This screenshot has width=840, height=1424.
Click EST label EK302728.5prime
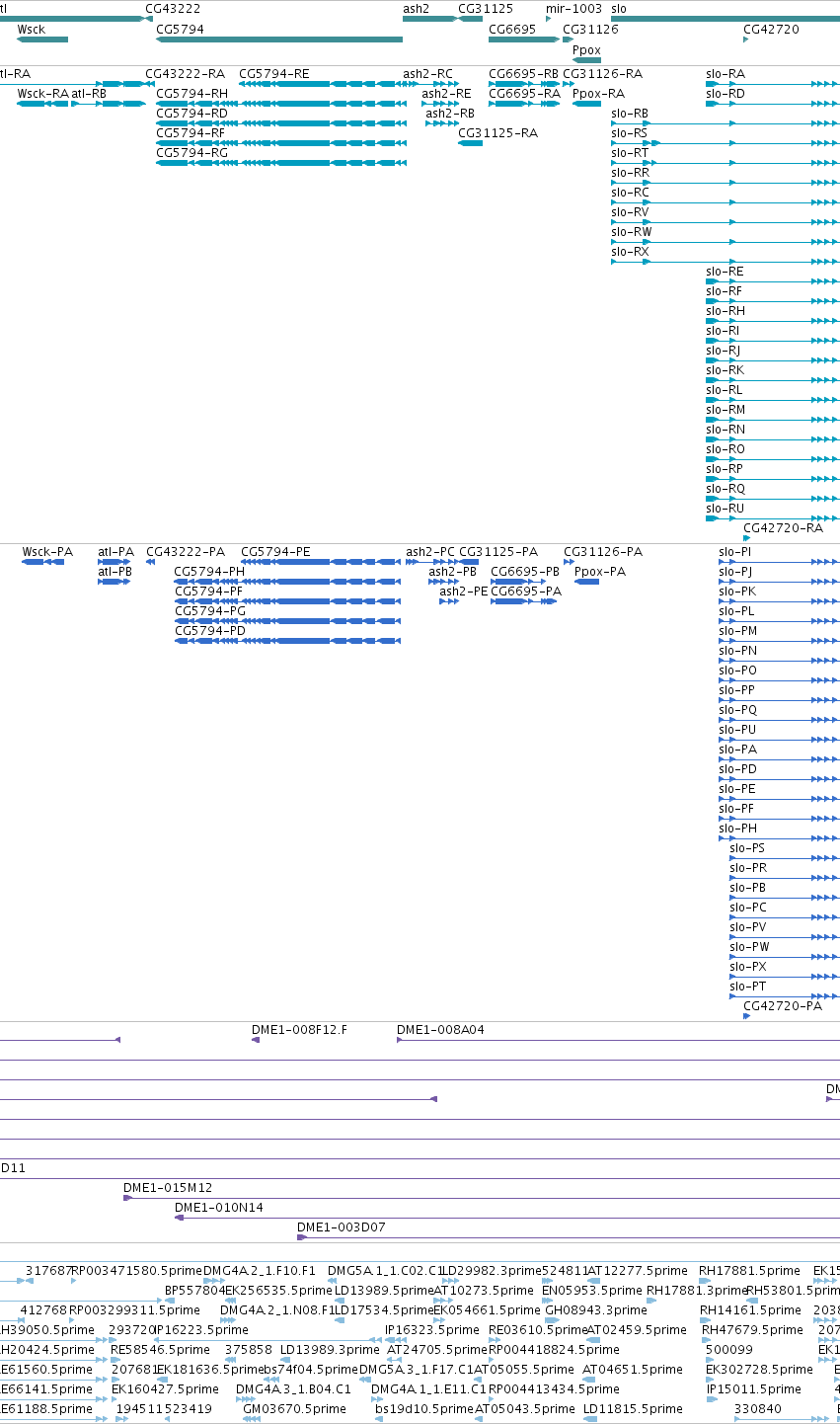pyautogui.click(x=759, y=1370)
